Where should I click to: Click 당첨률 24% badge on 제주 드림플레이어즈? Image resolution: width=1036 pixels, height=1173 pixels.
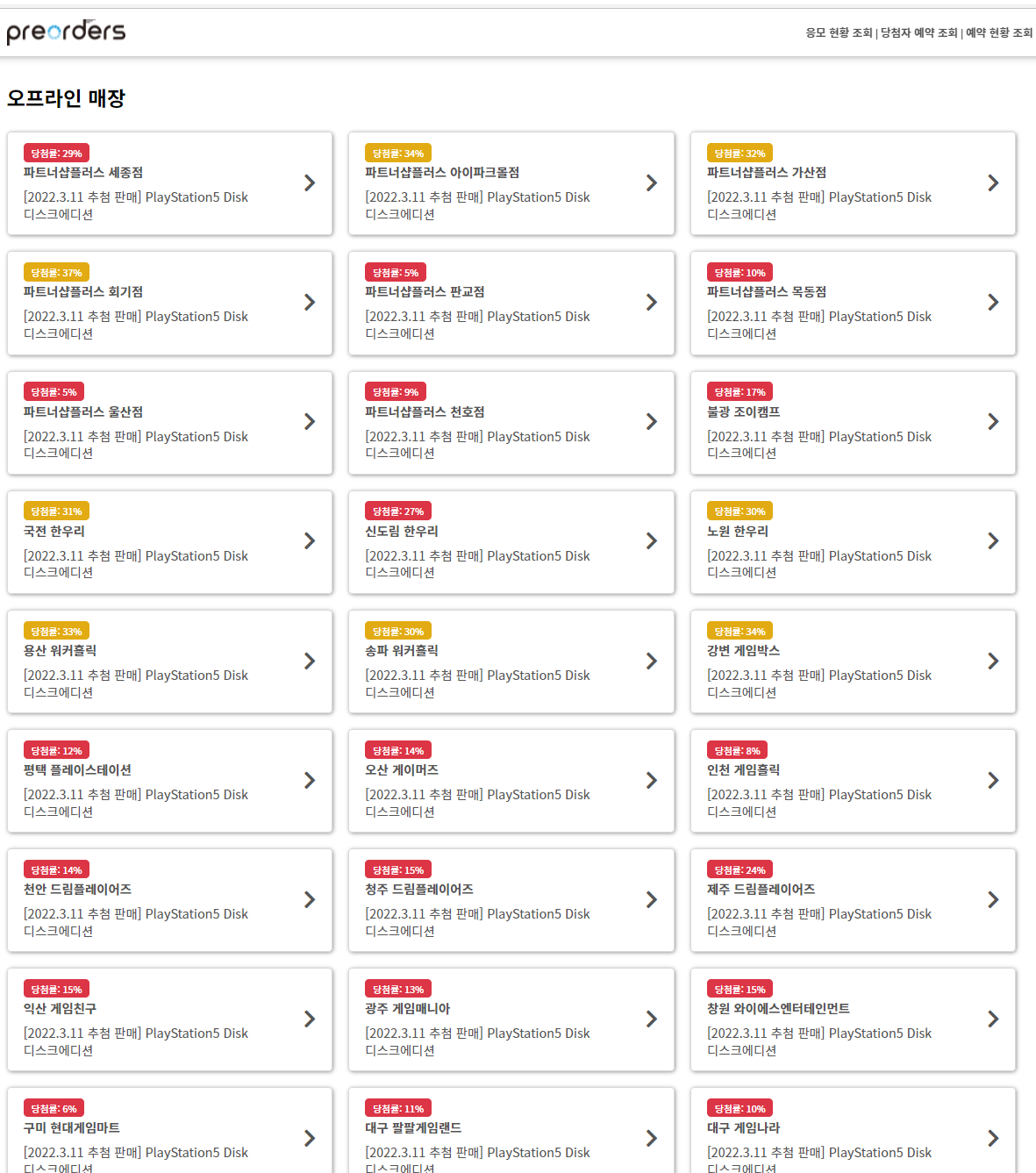click(x=740, y=870)
